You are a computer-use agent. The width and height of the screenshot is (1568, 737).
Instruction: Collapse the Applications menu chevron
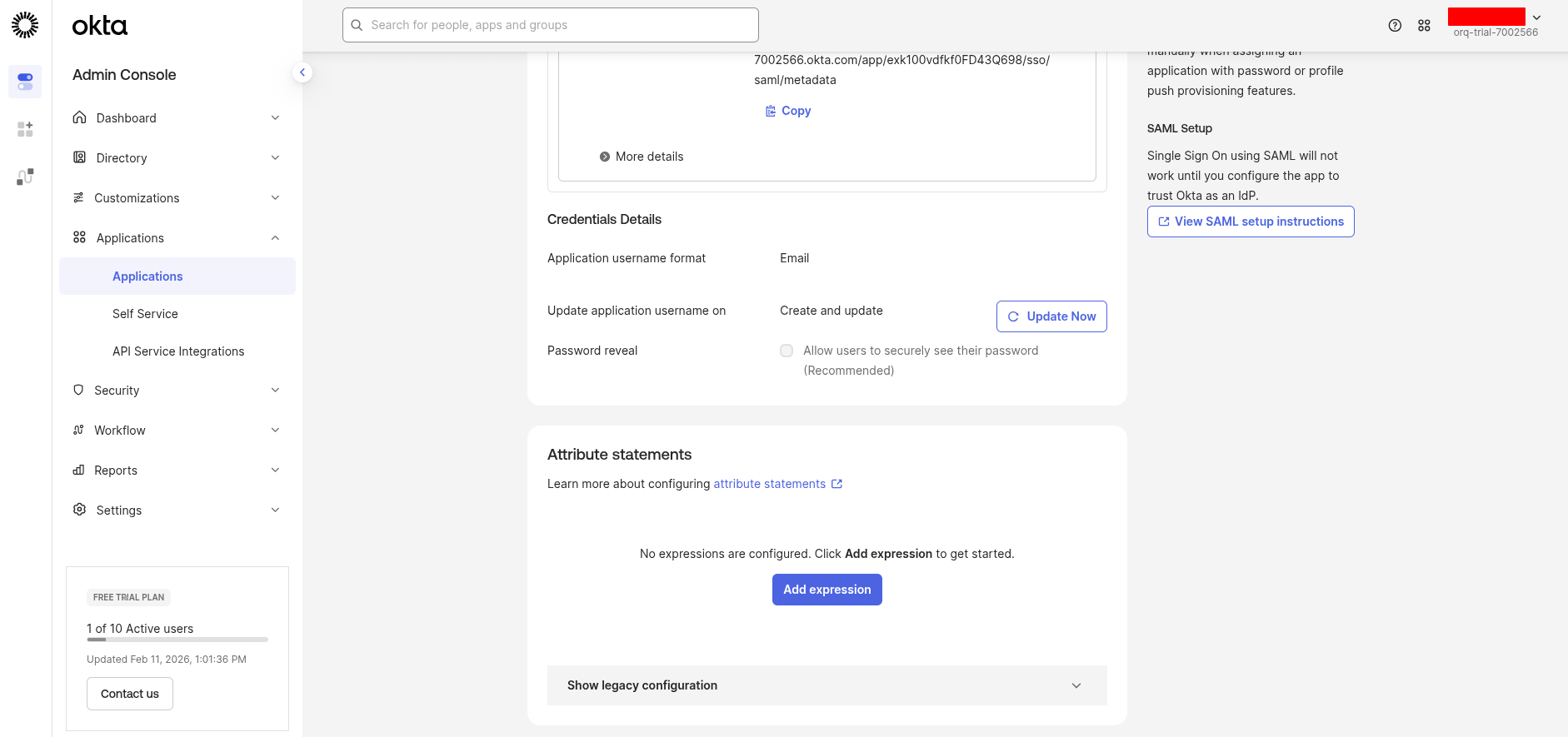point(275,237)
